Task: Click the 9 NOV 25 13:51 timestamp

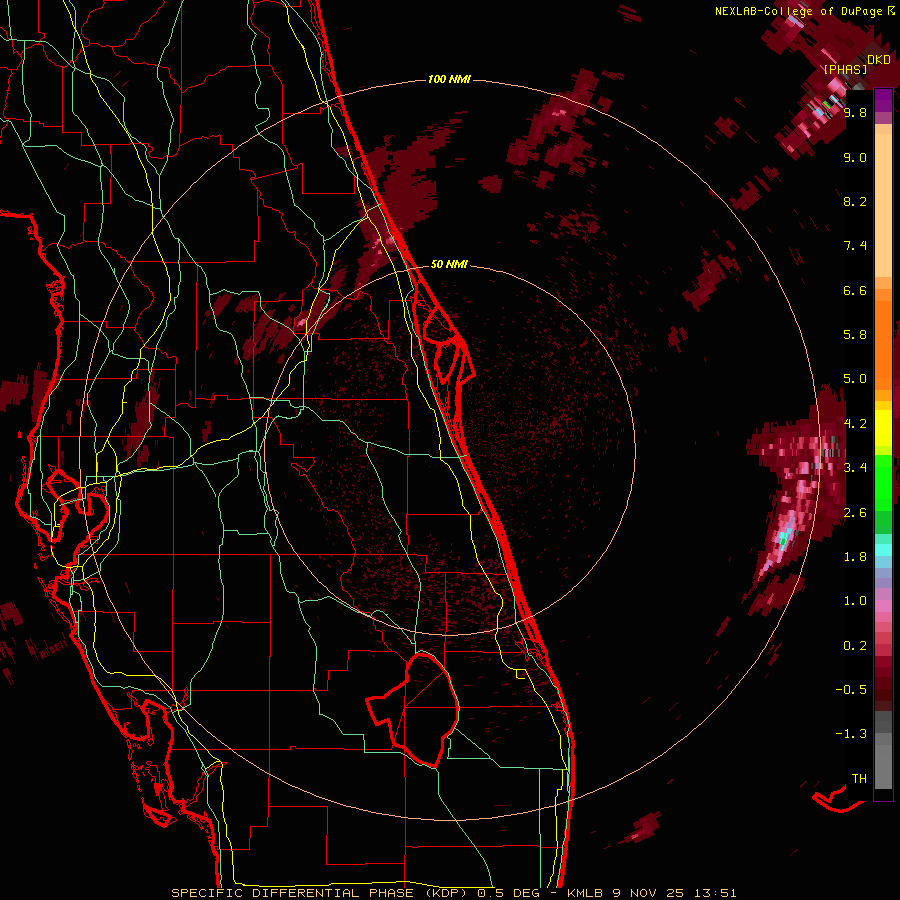Action: (x=674, y=893)
